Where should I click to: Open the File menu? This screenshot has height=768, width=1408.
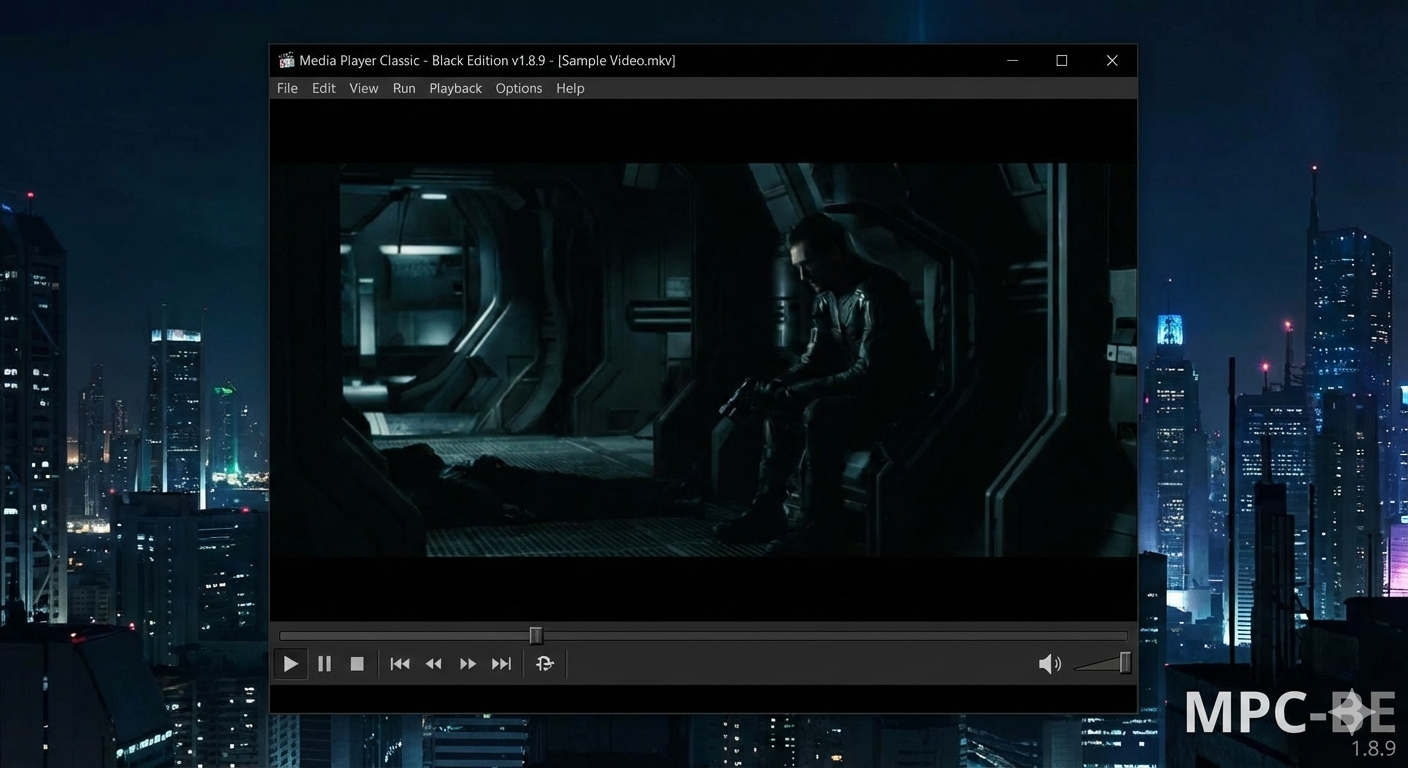[287, 88]
